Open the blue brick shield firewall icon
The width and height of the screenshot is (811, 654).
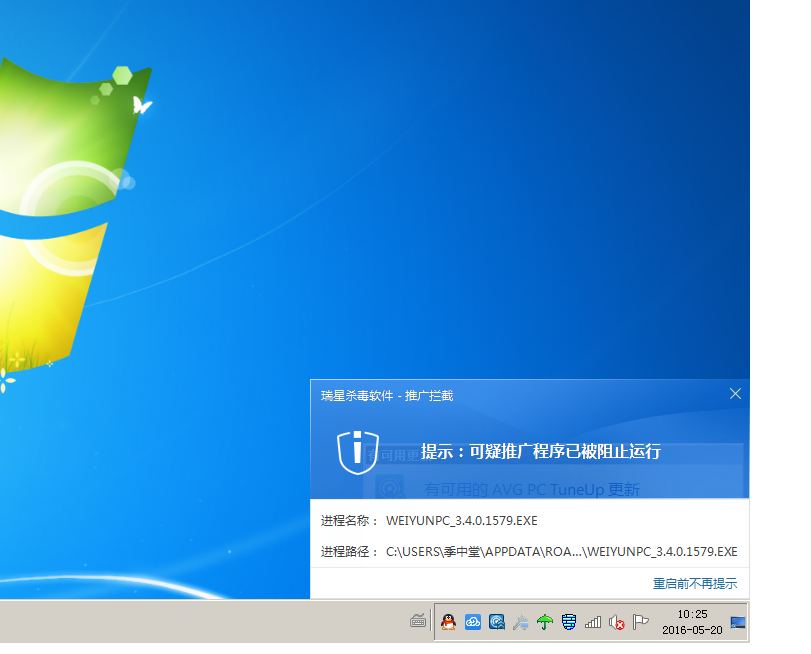[569, 622]
